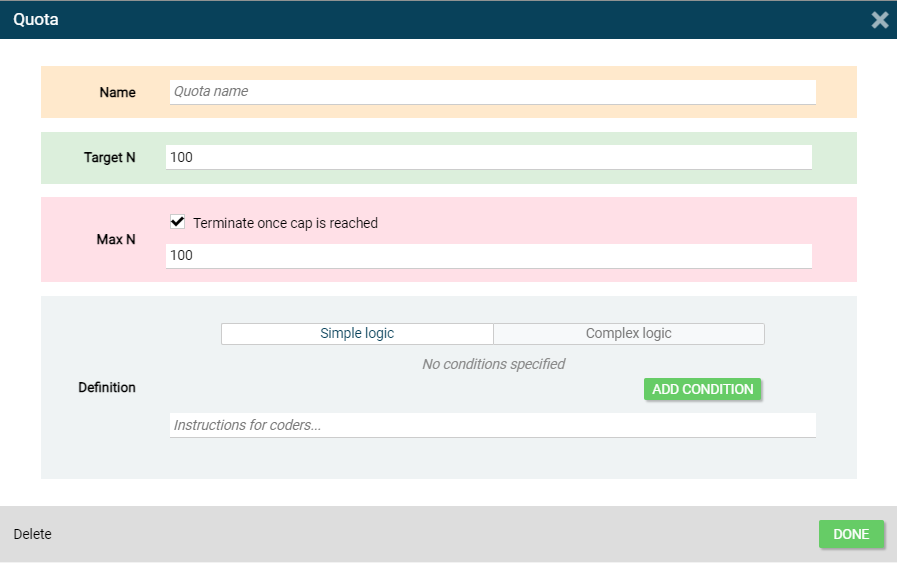Click empty space in the dark header bar
This screenshot has width=897, height=563.
point(450,20)
